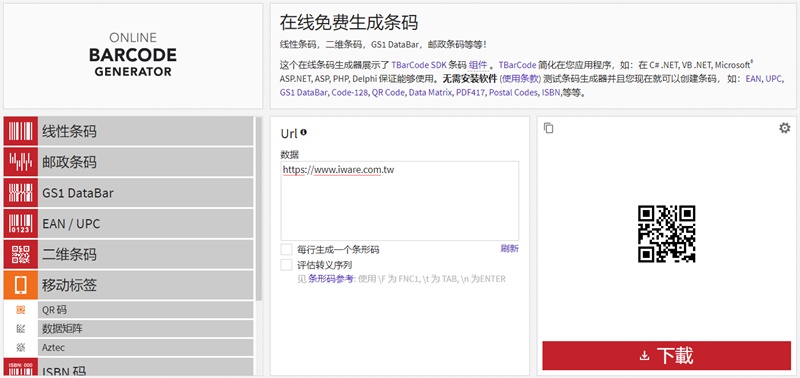Click the postal barcode icon
Image resolution: width=800 pixels, height=378 pixels.
pos(21,162)
